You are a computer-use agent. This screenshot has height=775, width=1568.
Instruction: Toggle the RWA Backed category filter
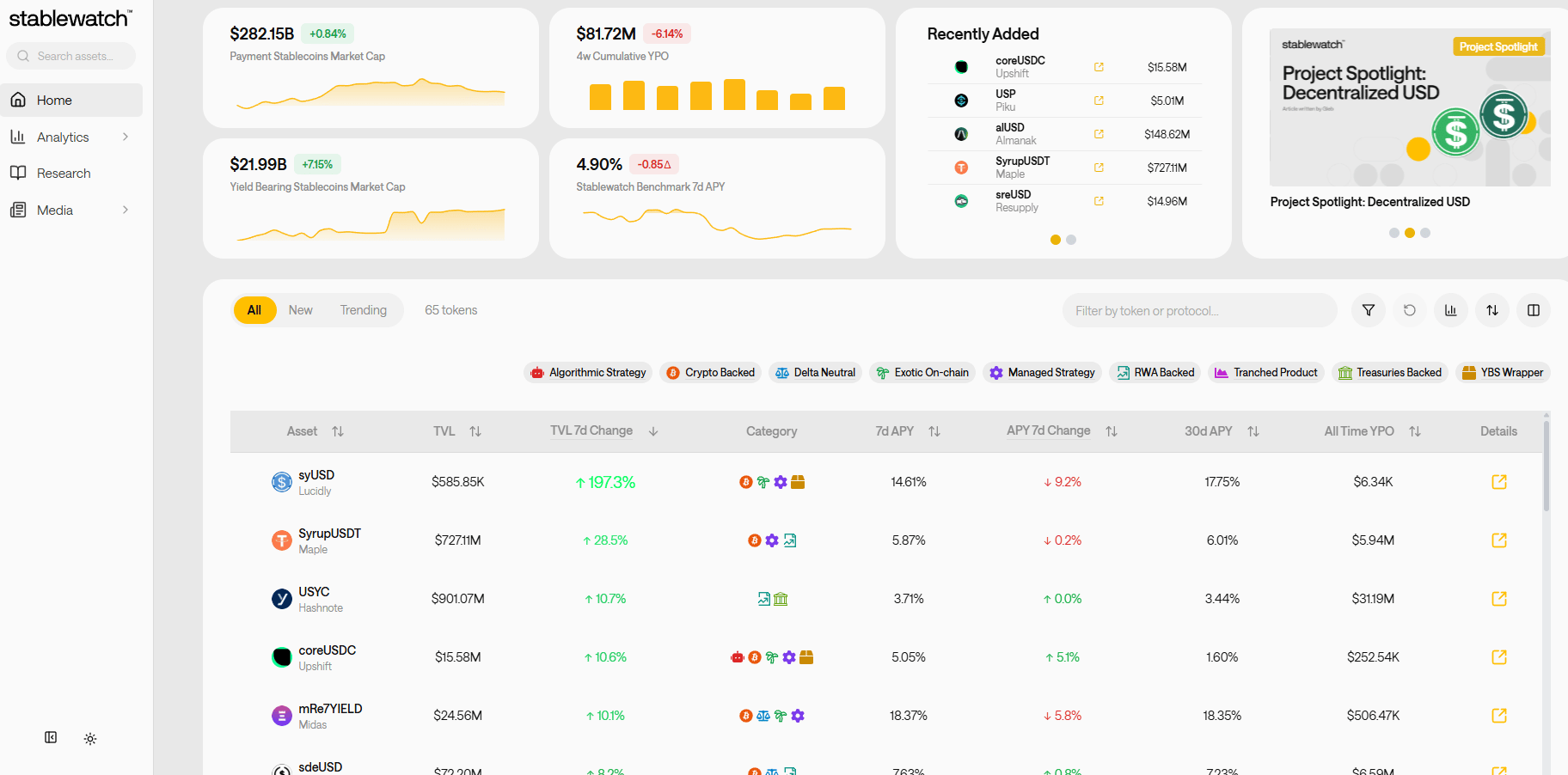click(x=1155, y=373)
